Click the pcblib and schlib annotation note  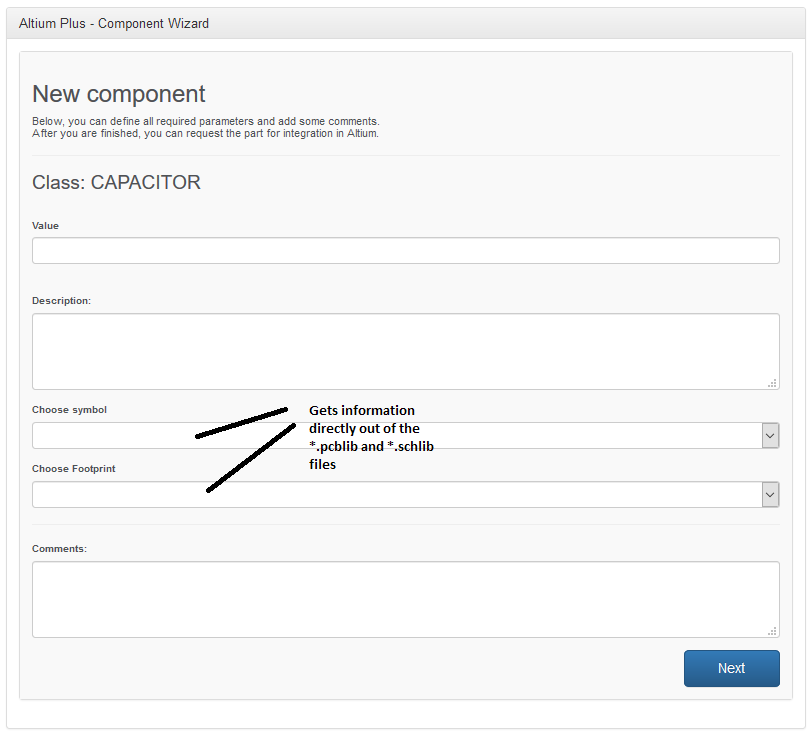[371, 437]
